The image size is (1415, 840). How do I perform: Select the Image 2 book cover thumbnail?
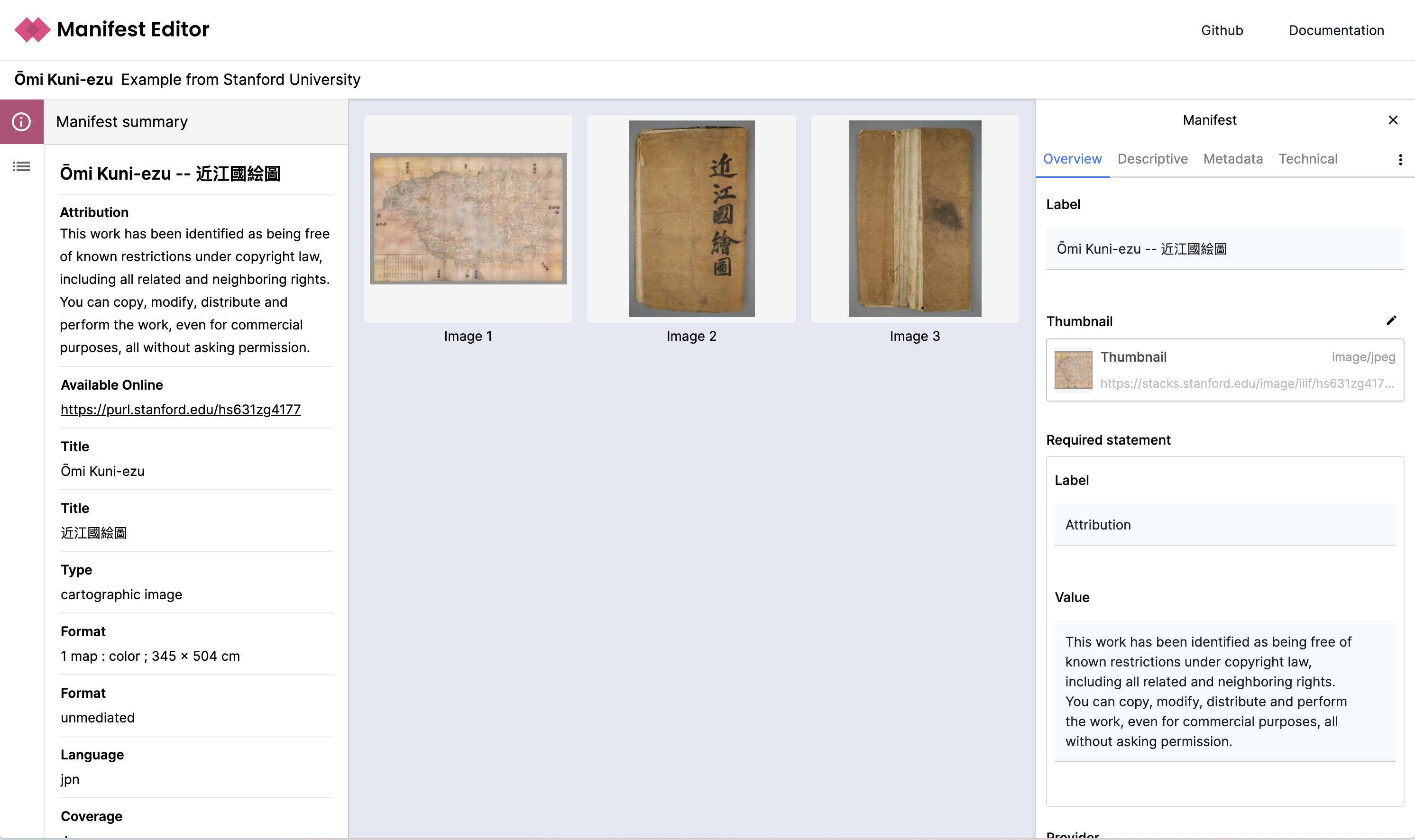[691, 219]
